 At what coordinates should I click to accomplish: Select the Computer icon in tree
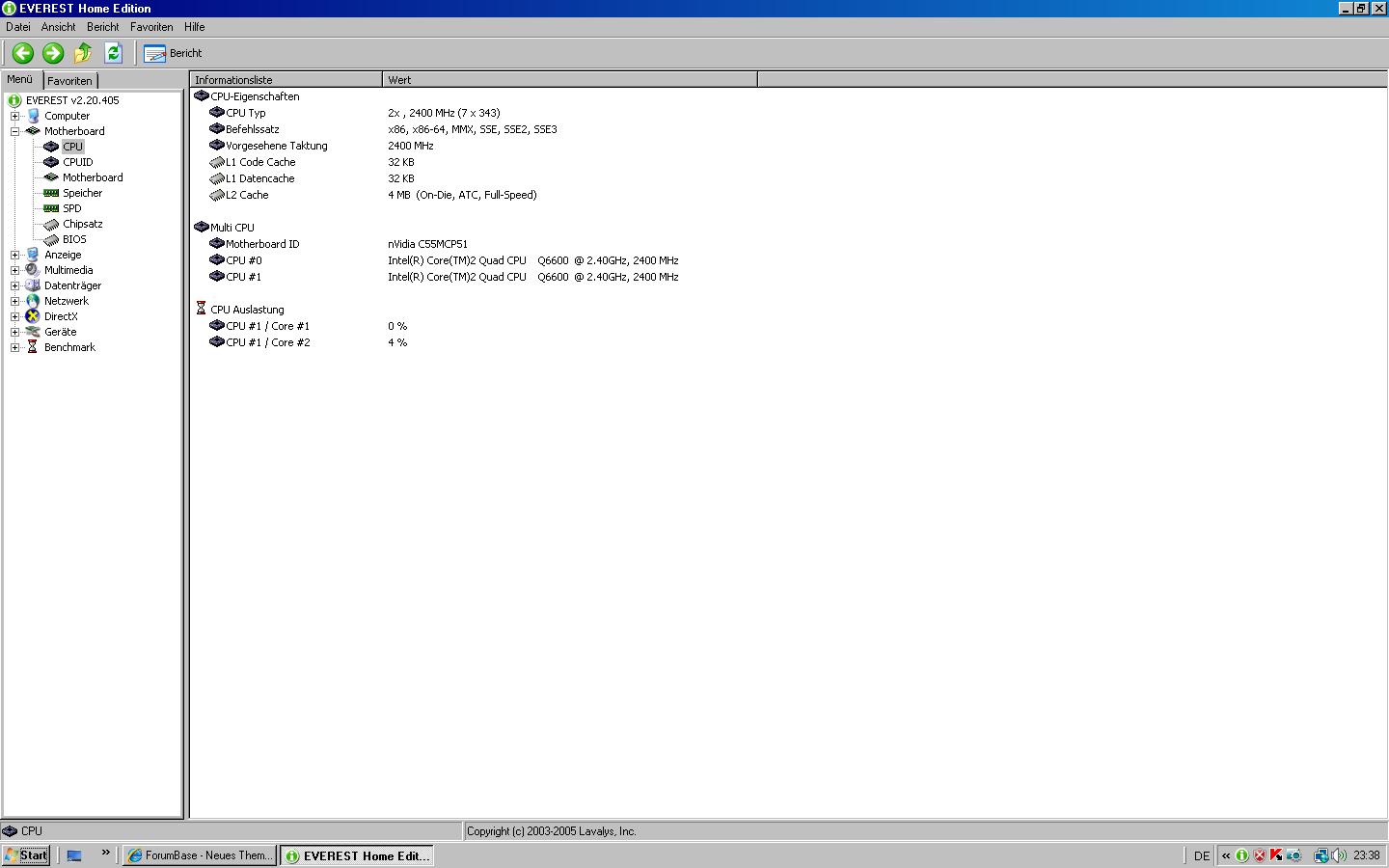(33, 116)
